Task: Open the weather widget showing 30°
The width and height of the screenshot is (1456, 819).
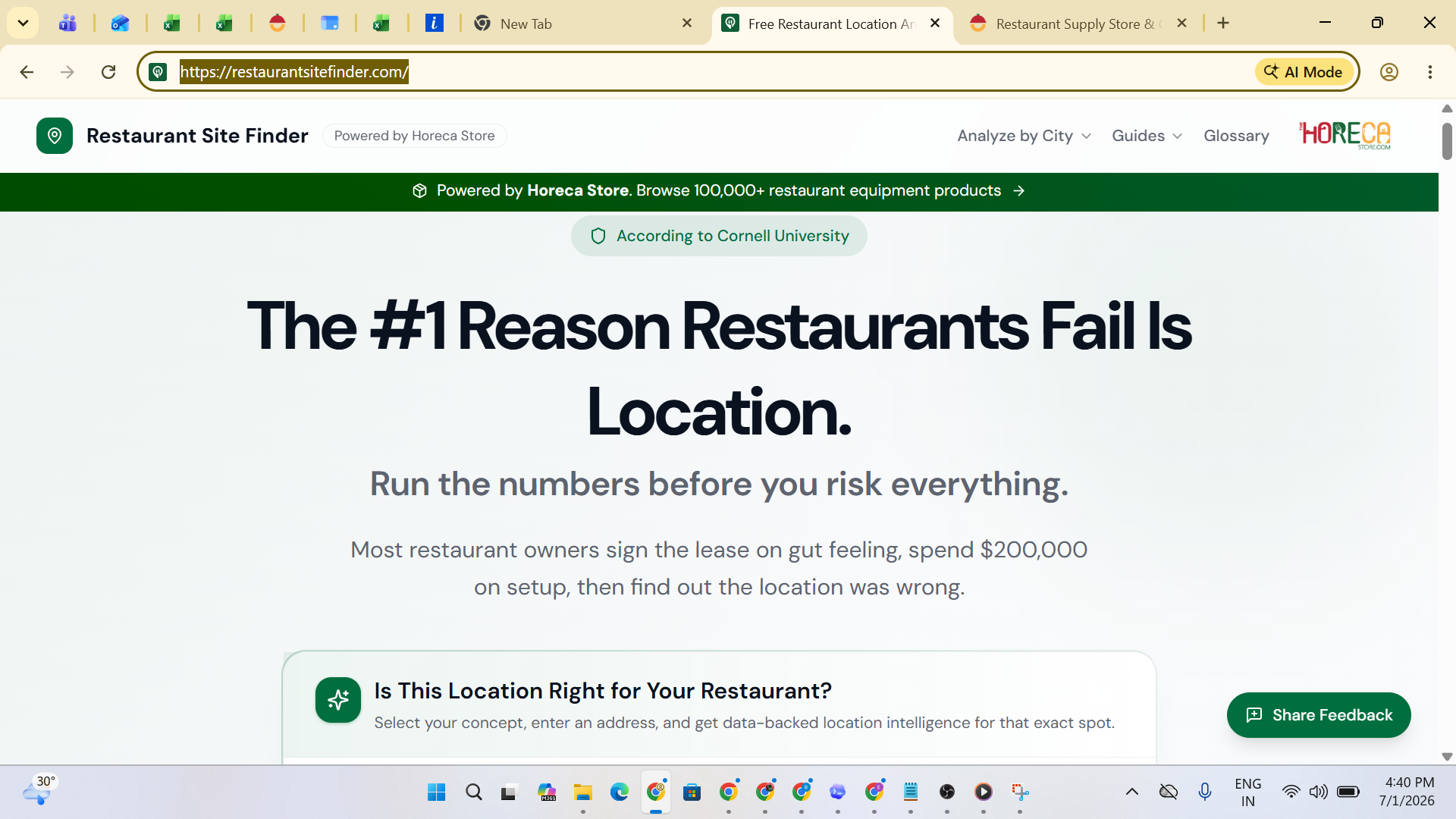Action: tap(39, 791)
